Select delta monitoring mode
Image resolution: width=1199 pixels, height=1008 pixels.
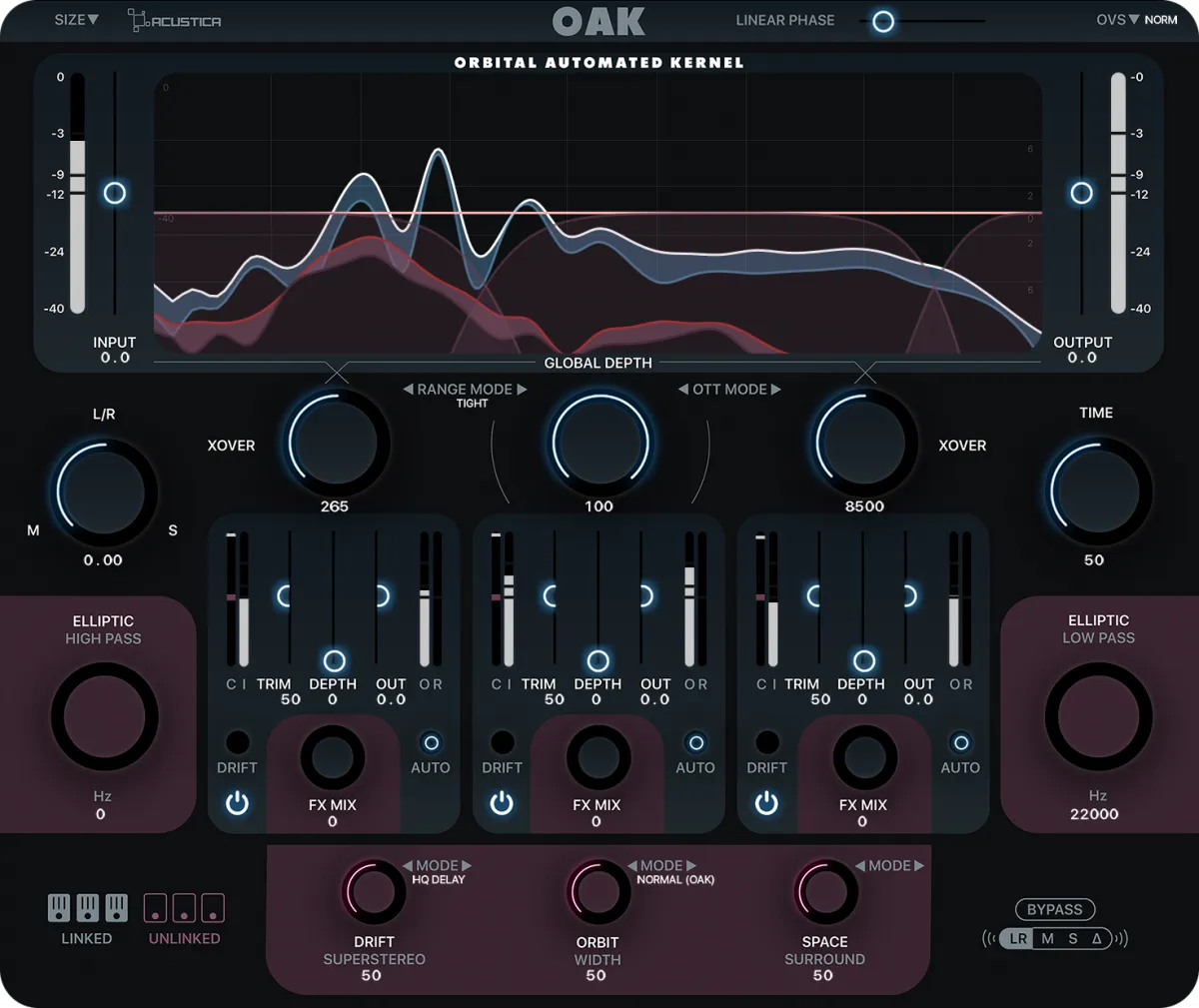click(x=1097, y=939)
